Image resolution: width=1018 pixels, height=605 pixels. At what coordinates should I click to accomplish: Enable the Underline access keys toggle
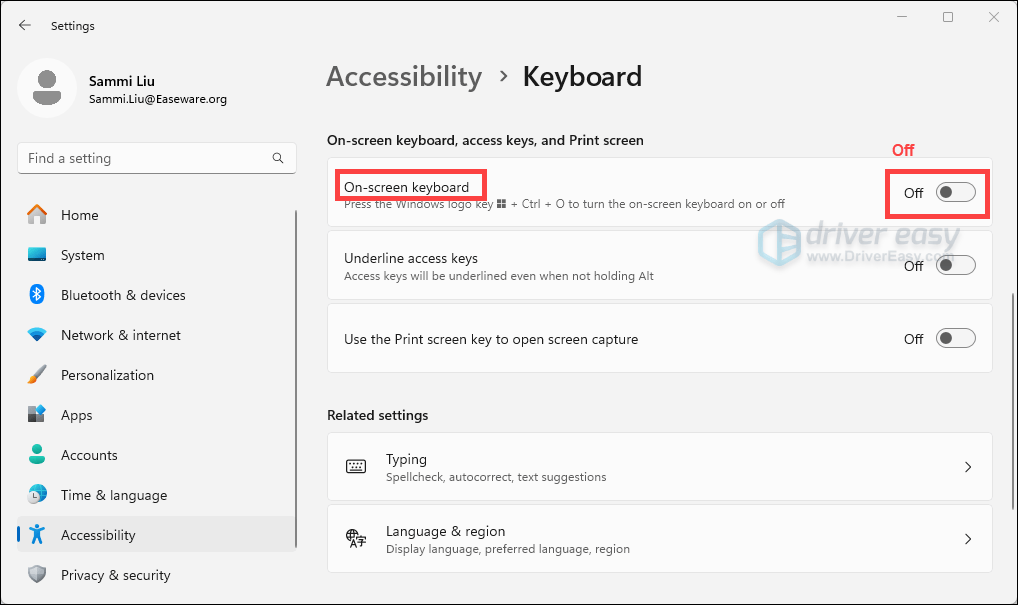pyautogui.click(x=955, y=265)
